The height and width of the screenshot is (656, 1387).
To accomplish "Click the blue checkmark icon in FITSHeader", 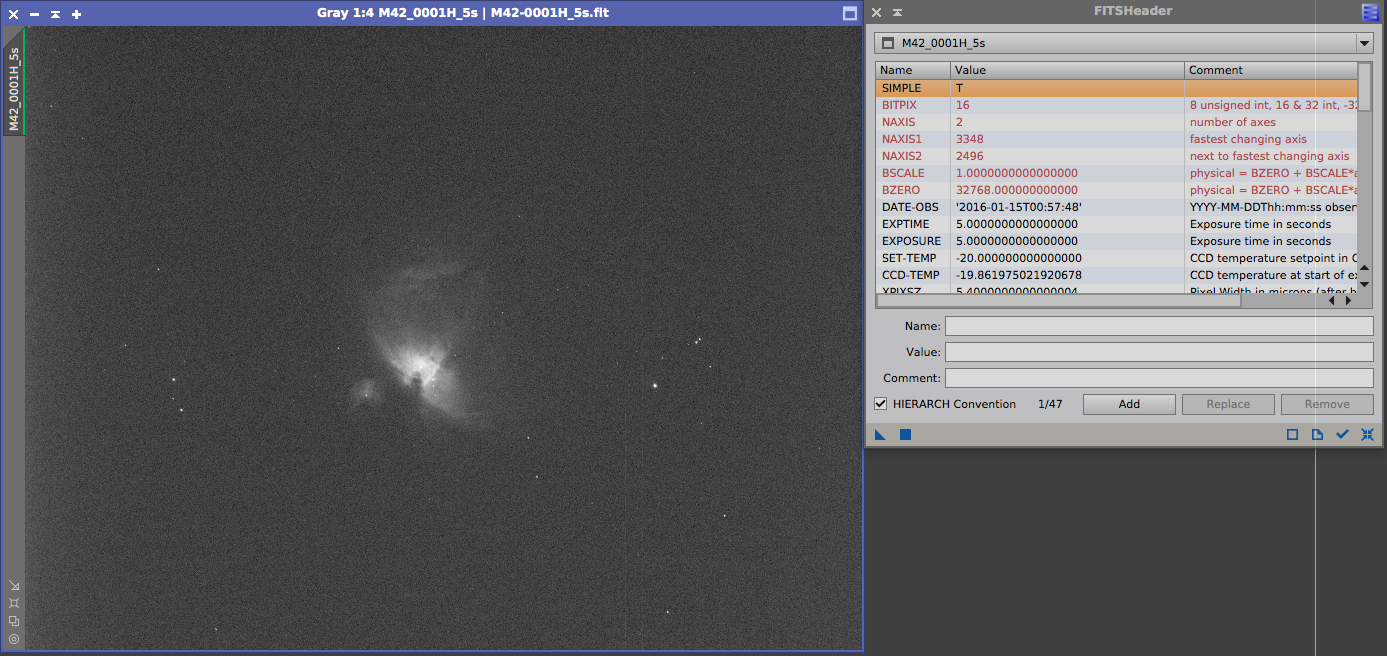I will tap(1342, 435).
